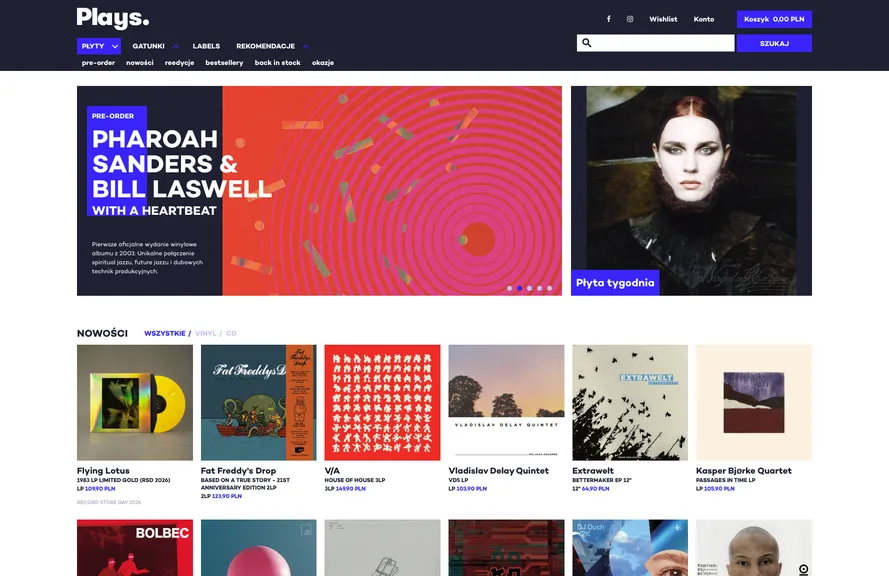Open the Vladislav Delay Quintet cover
This screenshot has height=576, width=889.
click(506, 403)
